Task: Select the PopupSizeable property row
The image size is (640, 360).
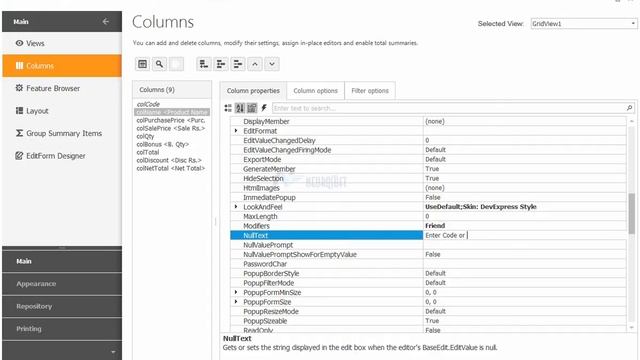Action: coord(428,321)
